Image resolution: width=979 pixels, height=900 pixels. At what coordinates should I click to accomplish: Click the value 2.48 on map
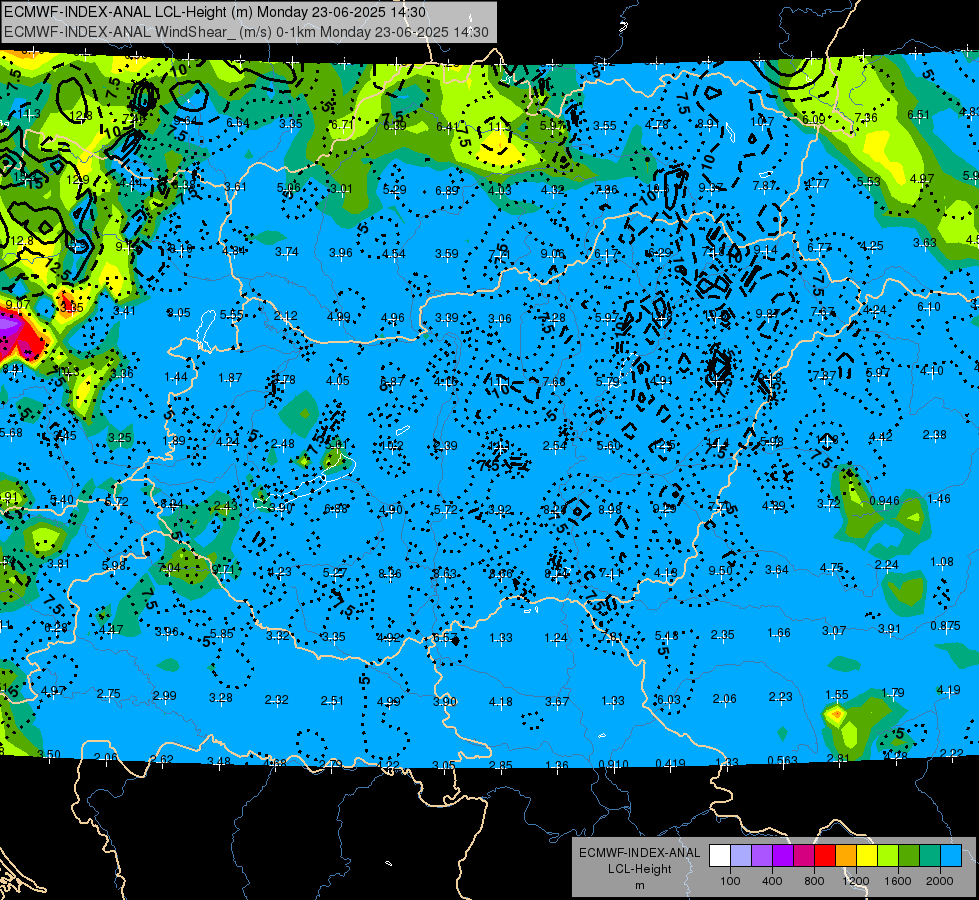[282, 444]
